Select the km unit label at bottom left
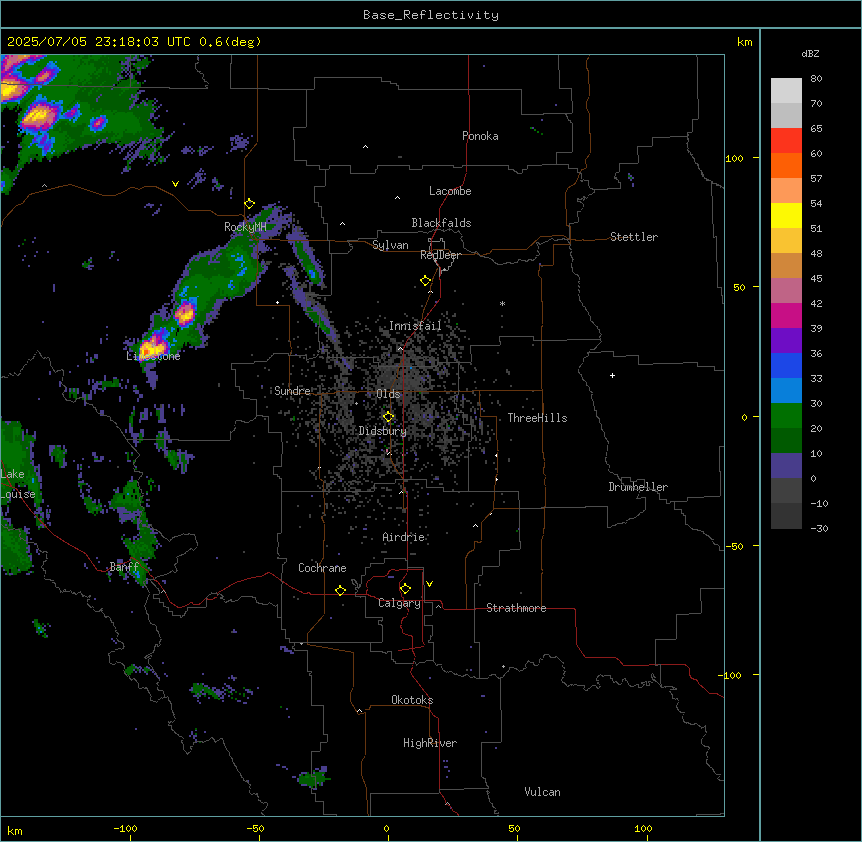The width and height of the screenshot is (862, 842). (x=15, y=831)
